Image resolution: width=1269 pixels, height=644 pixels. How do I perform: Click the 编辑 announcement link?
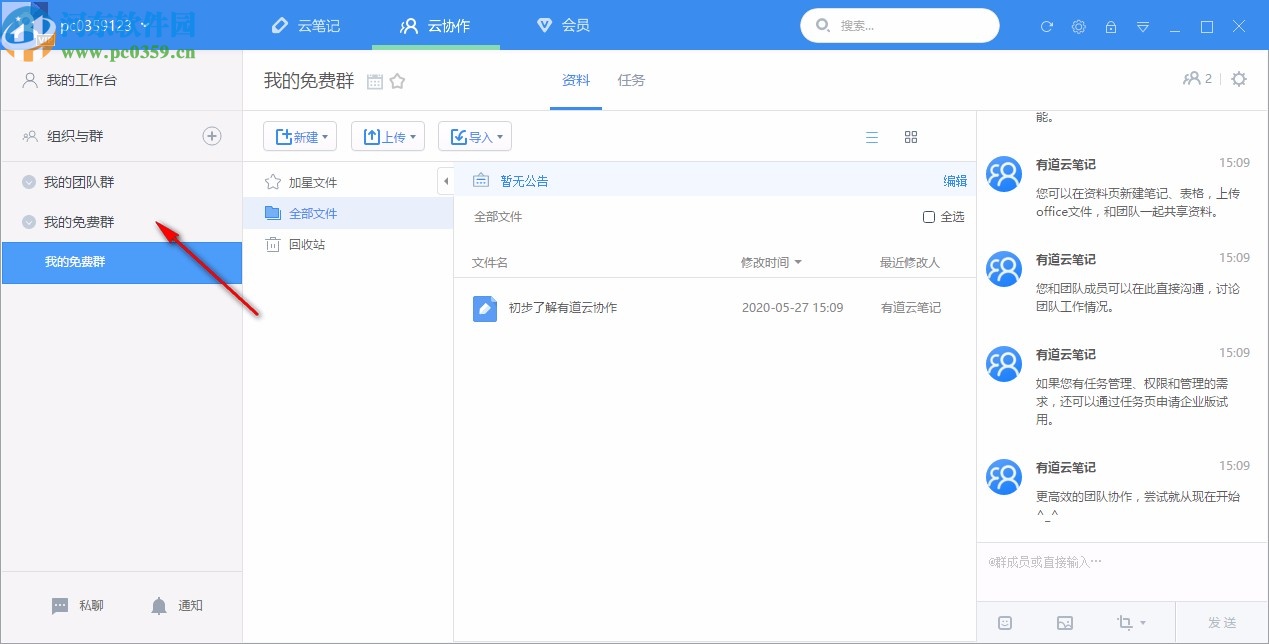point(955,181)
